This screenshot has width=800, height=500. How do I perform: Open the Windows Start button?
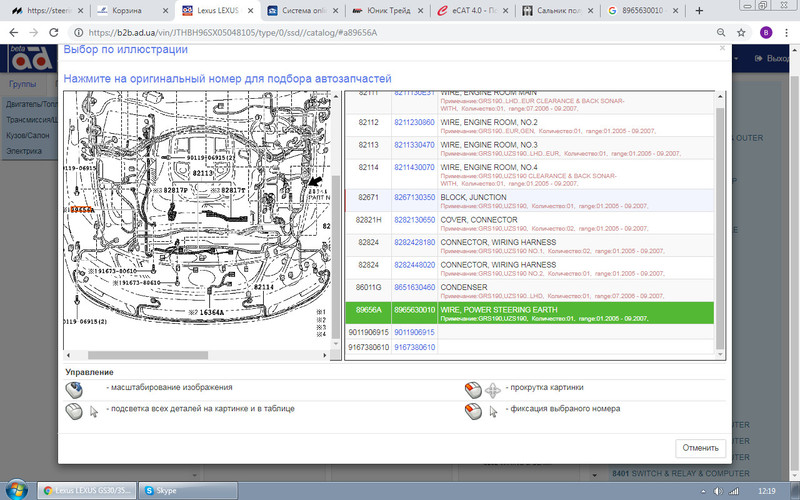pyautogui.click(x=17, y=490)
